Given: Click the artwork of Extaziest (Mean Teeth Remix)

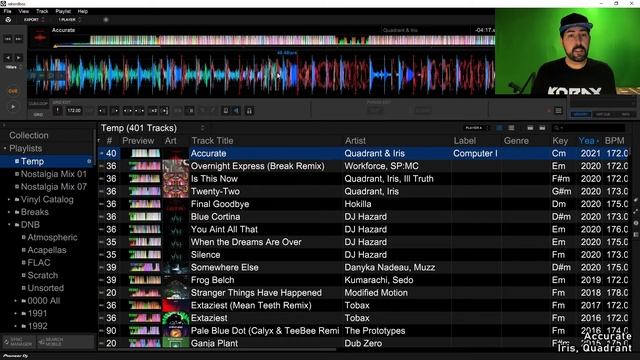Looking at the screenshot, I should pos(176,305).
